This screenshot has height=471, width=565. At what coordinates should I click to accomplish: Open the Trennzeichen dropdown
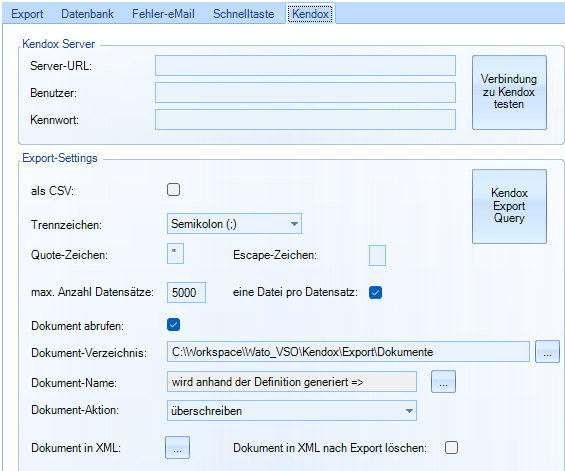coord(234,224)
